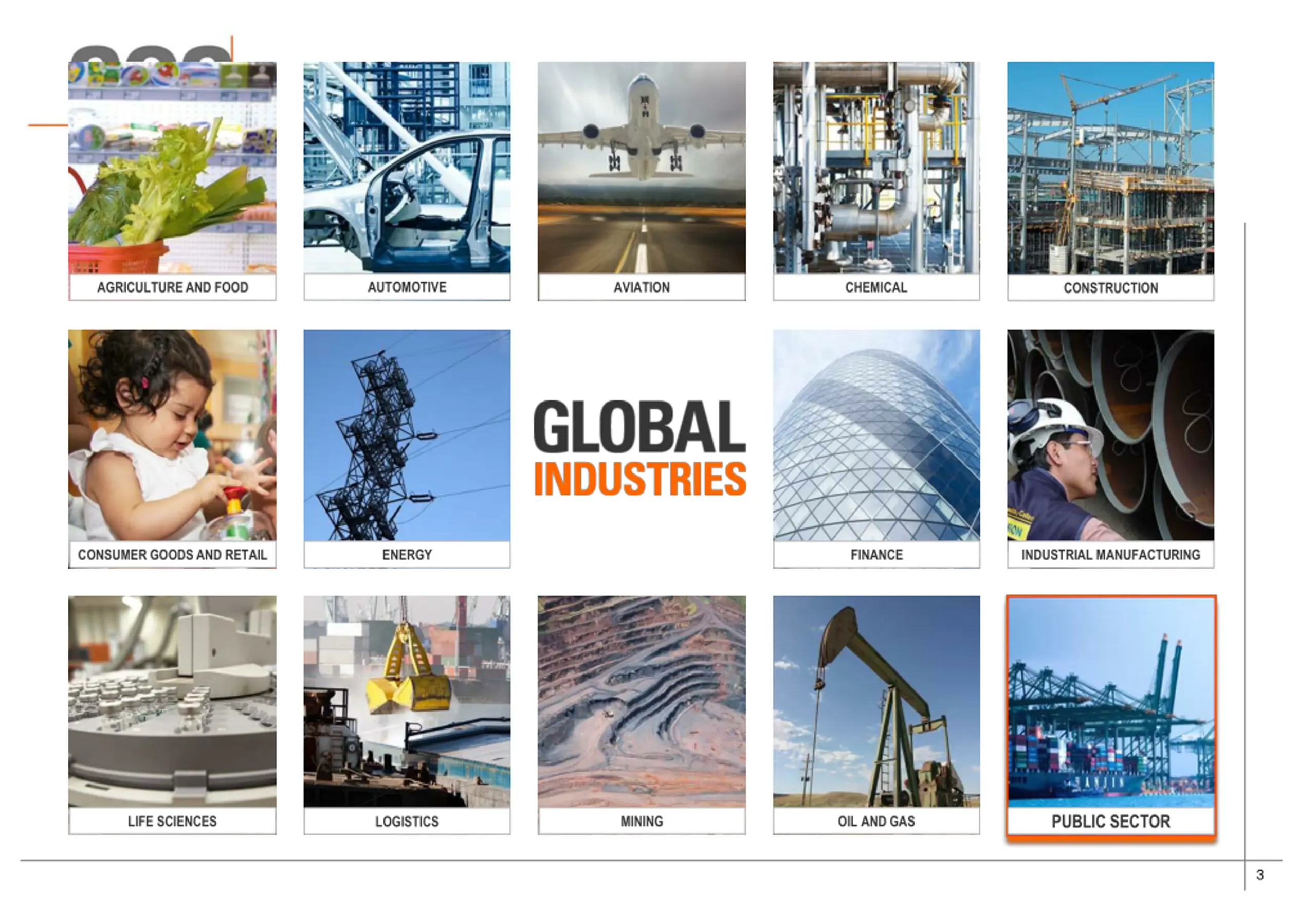Click the CONSTRUCTION label
This screenshot has height=911, width=1316.
click(1110, 288)
